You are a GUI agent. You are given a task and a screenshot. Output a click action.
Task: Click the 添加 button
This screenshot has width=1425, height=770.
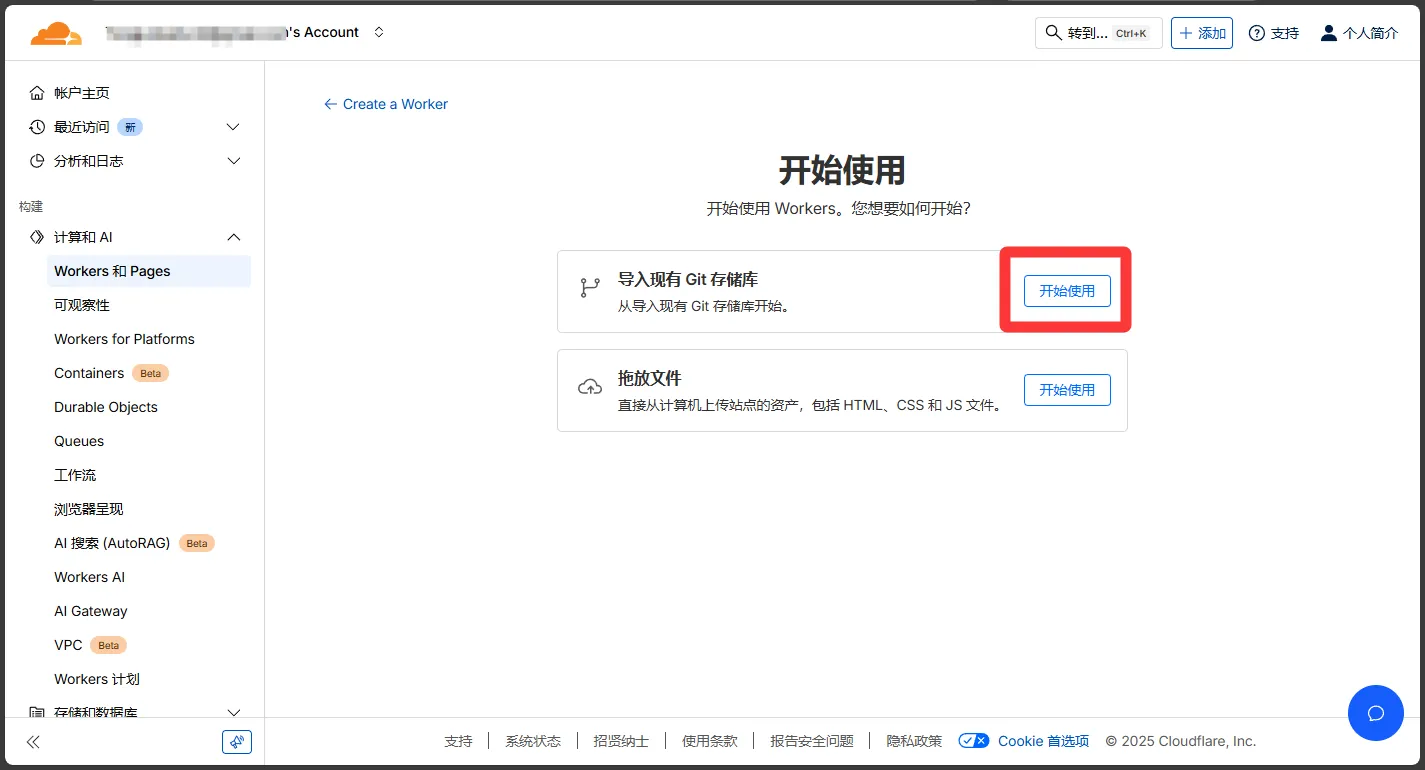(x=1202, y=33)
